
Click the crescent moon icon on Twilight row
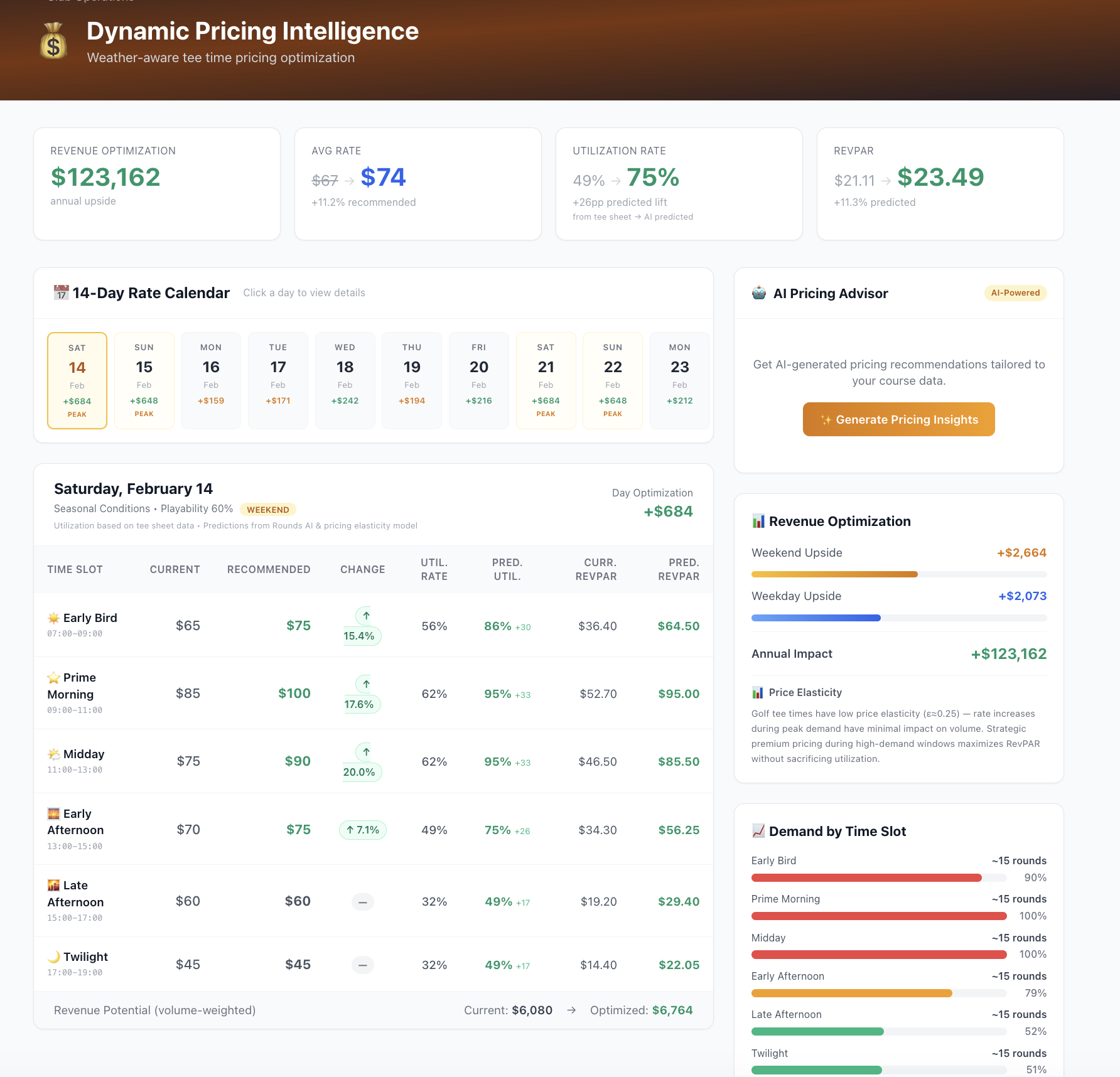55,956
